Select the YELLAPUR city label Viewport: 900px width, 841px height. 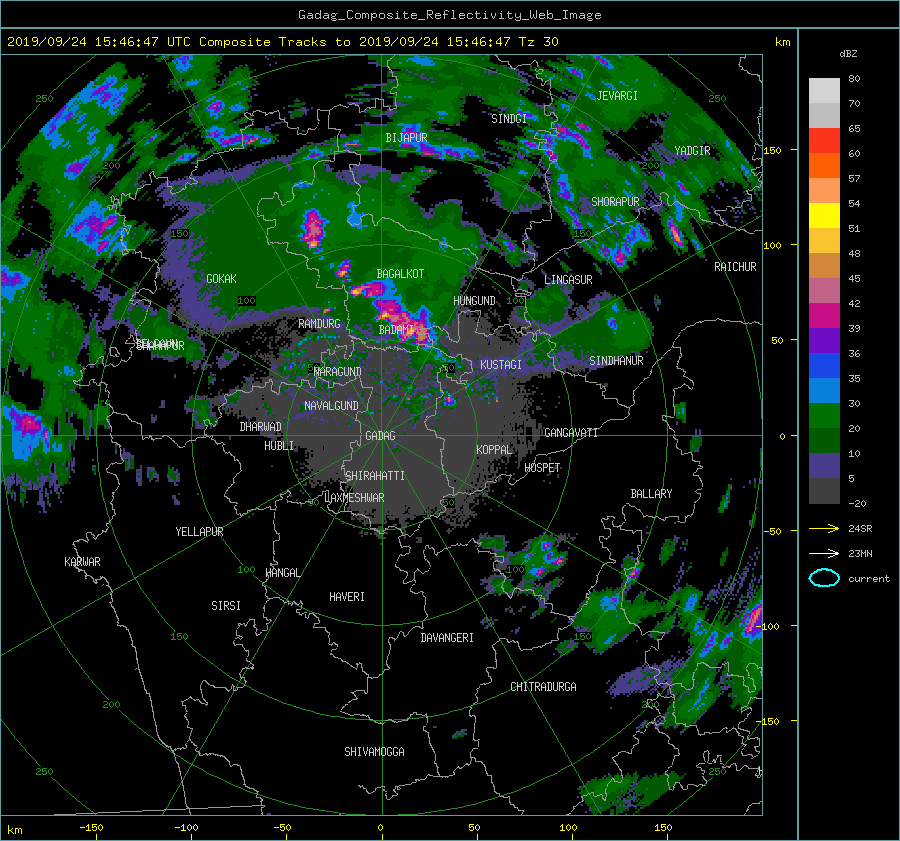(199, 532)
